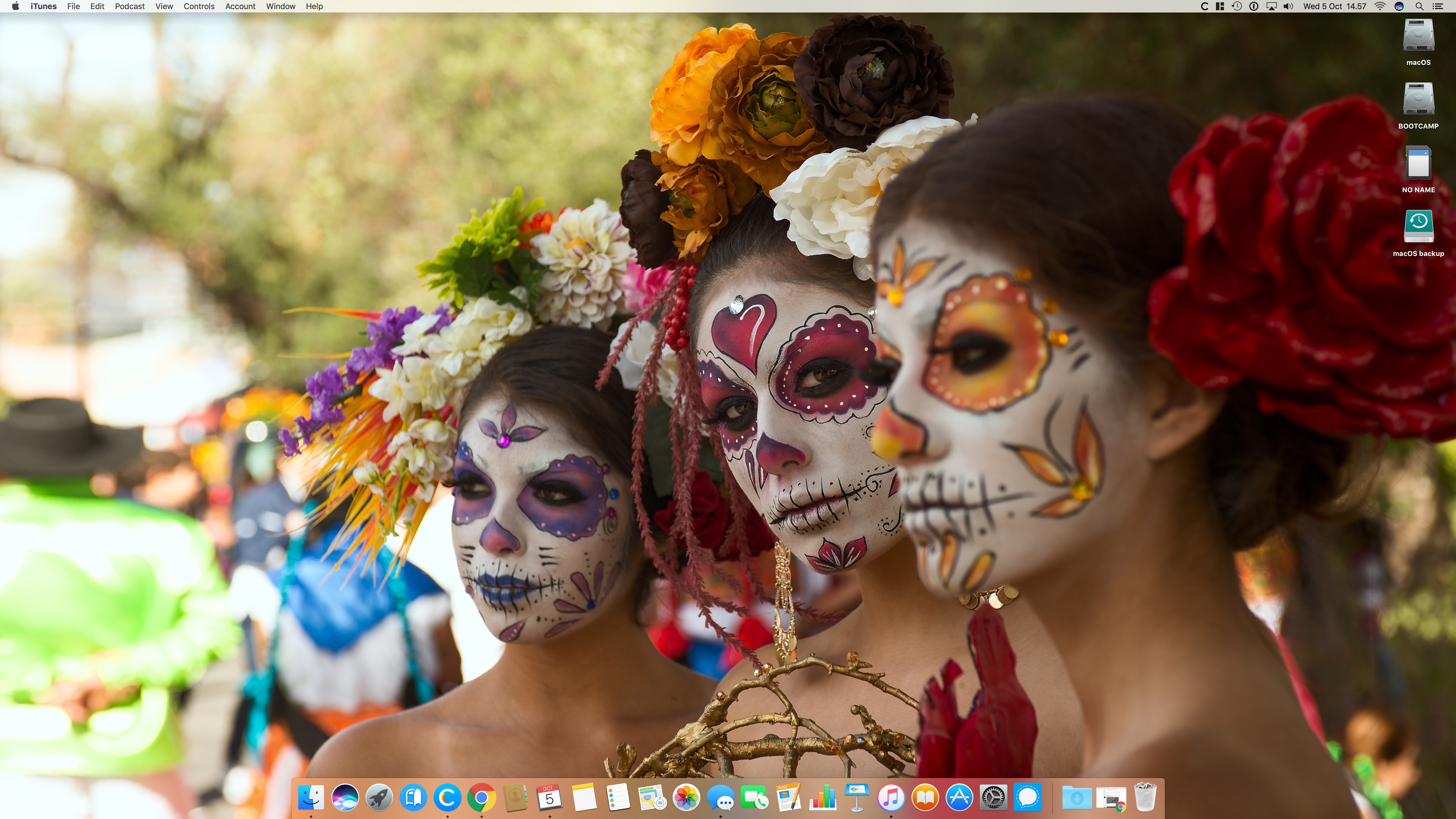Activate Siri from the menu bar
1456x819 pixels.
click(x=1399, y=6)
